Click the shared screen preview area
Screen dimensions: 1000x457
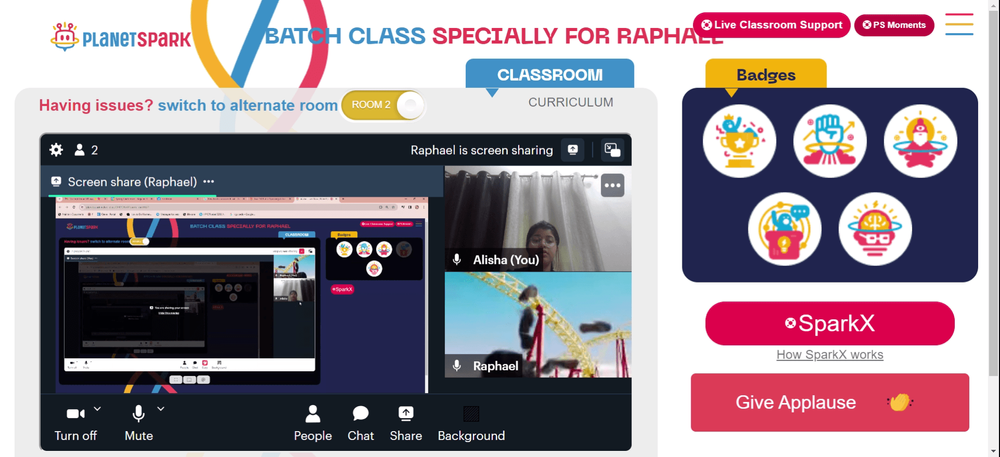[x=242, y=295]
